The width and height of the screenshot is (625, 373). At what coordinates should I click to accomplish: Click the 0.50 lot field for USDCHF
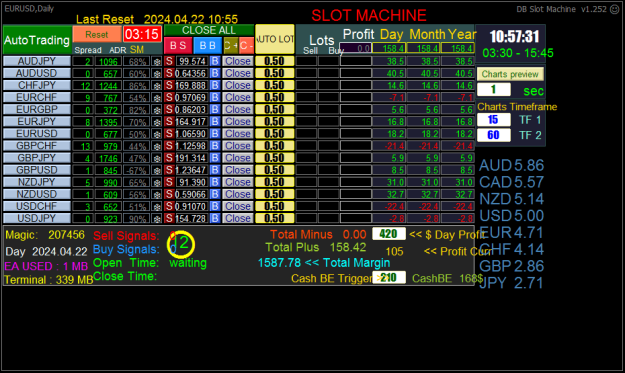pyautogui.click(x=275, y=206)
